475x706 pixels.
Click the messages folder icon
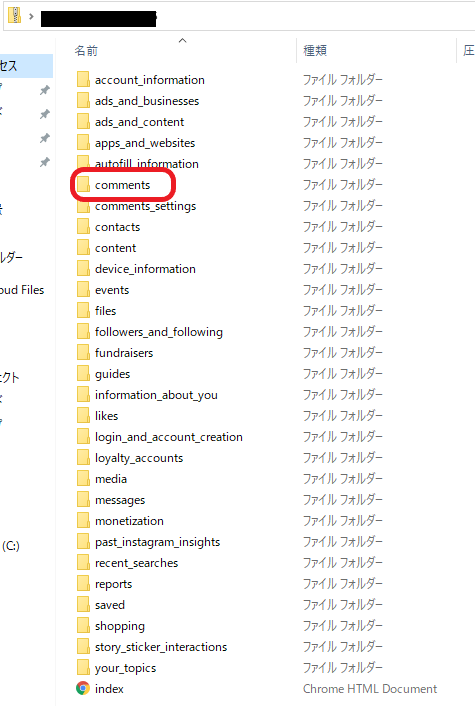(83, 499)
